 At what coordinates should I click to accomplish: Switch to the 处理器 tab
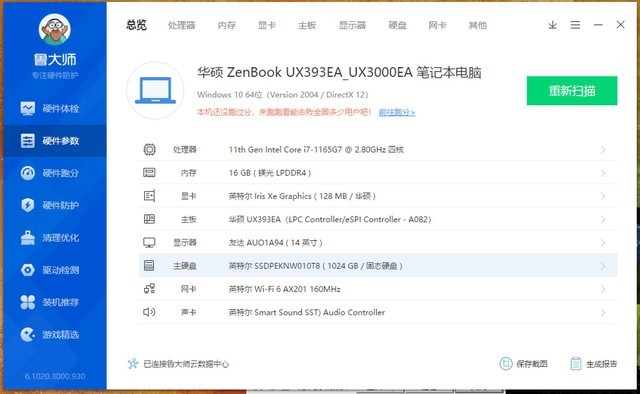182,25
